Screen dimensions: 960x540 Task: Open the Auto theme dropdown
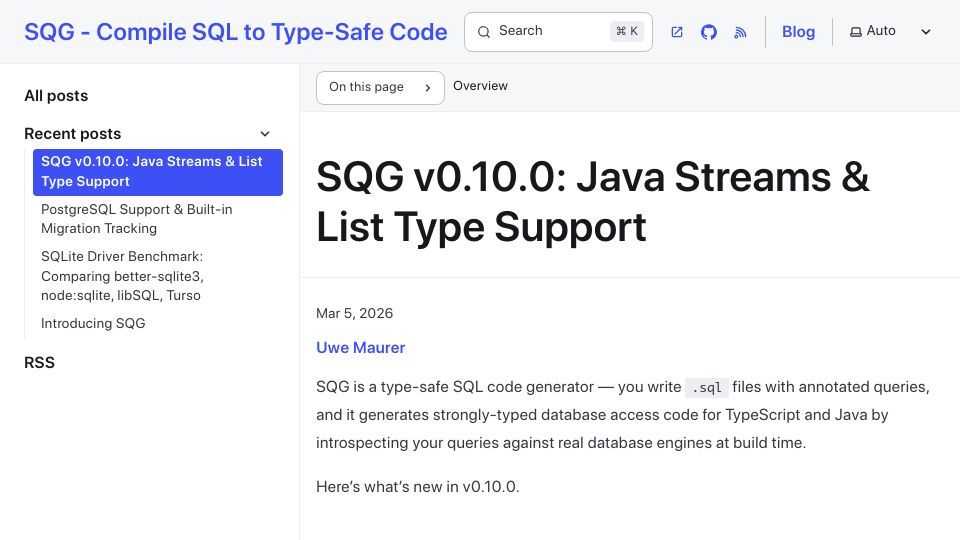tap(890, 31)
